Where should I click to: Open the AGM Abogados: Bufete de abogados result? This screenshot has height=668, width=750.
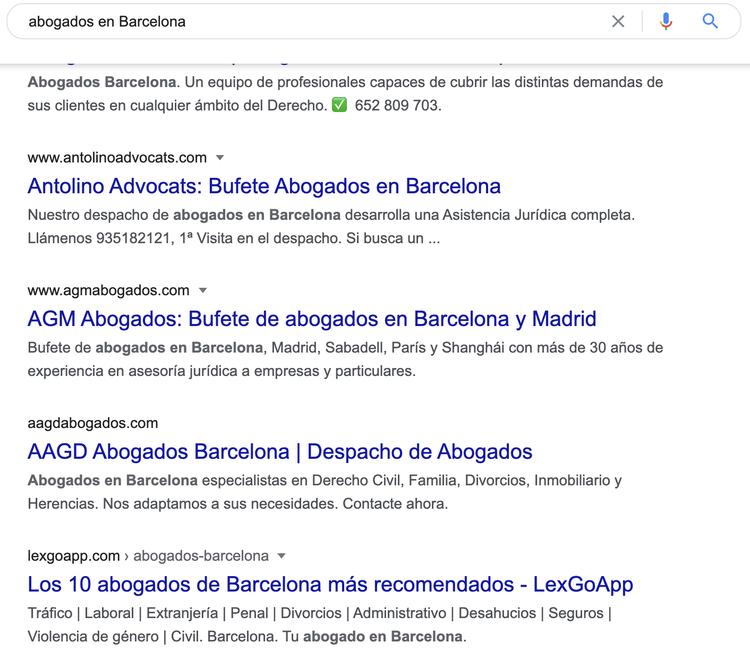(x=312, y=319)
